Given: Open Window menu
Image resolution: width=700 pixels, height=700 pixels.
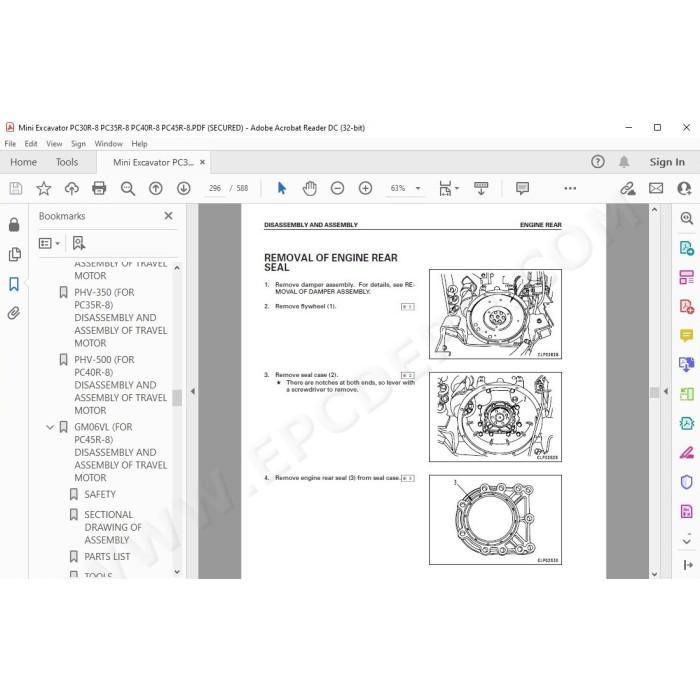Looking at the screenshot, I should (x=108, y=144).
